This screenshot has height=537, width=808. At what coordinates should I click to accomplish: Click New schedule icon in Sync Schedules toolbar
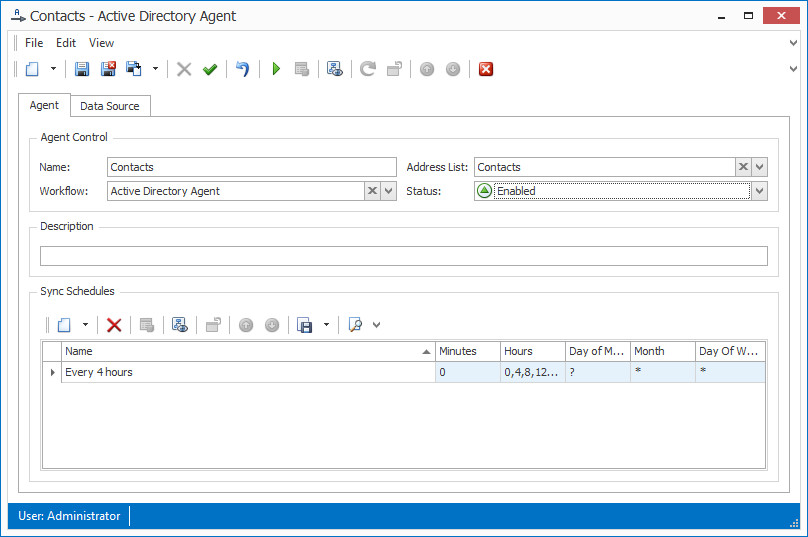point(64,325)
